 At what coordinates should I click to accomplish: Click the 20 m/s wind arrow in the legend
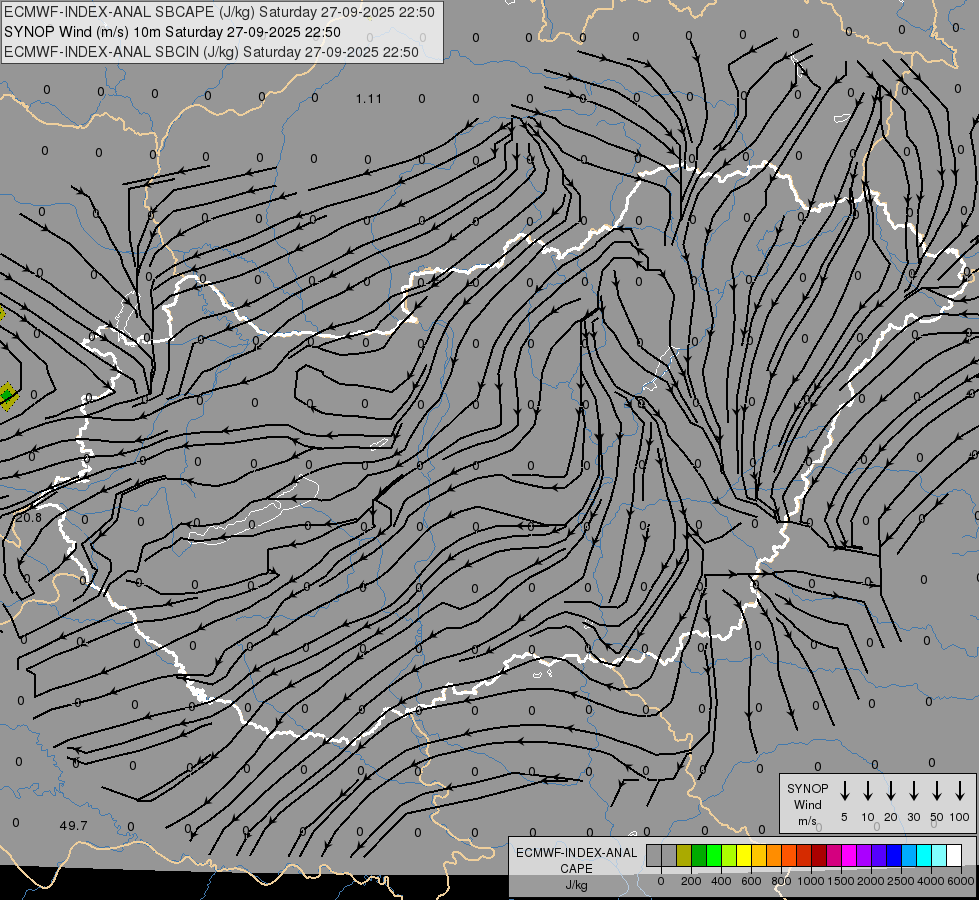click(890, 790)
